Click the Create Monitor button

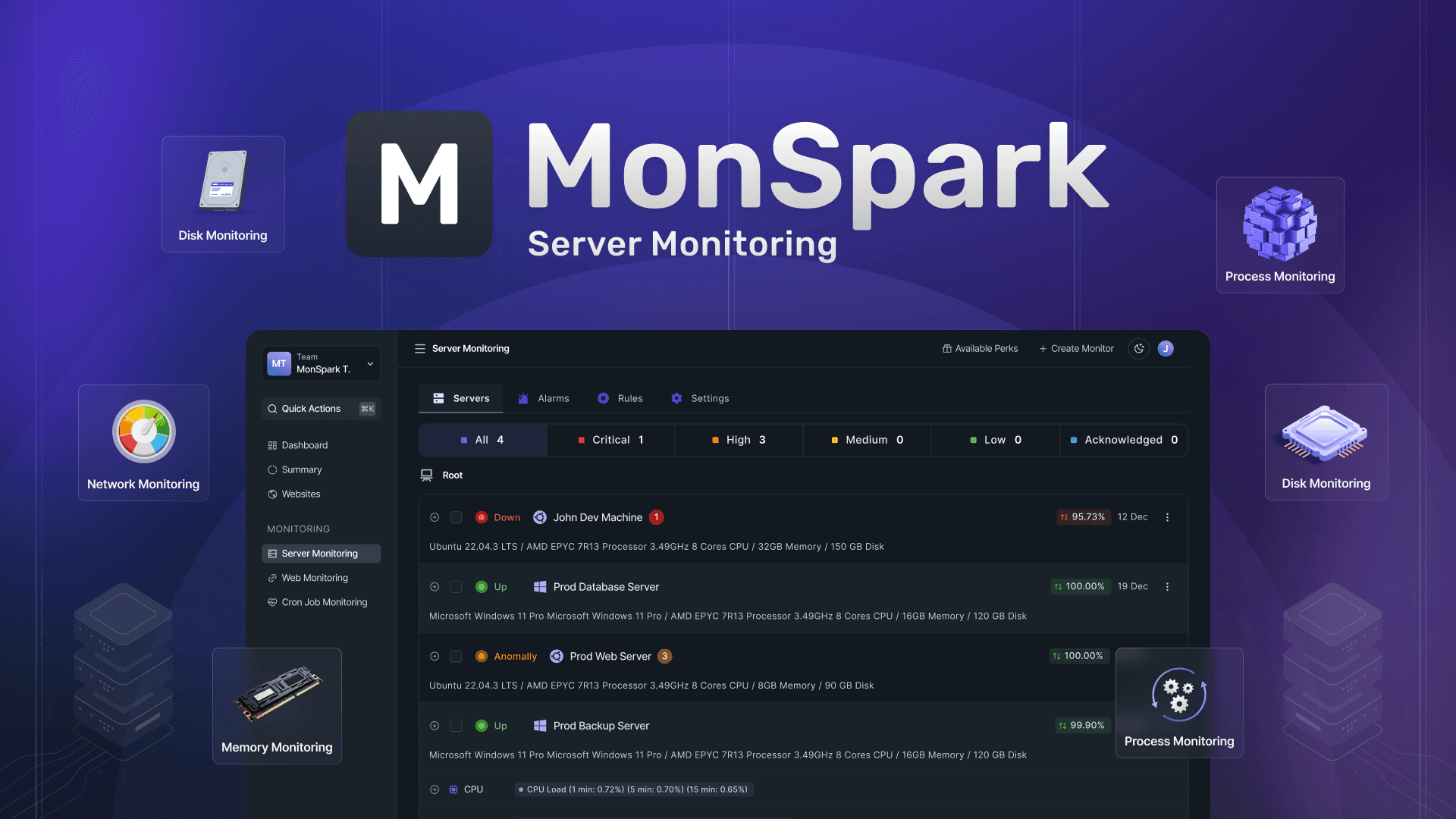coord(1076,348)
